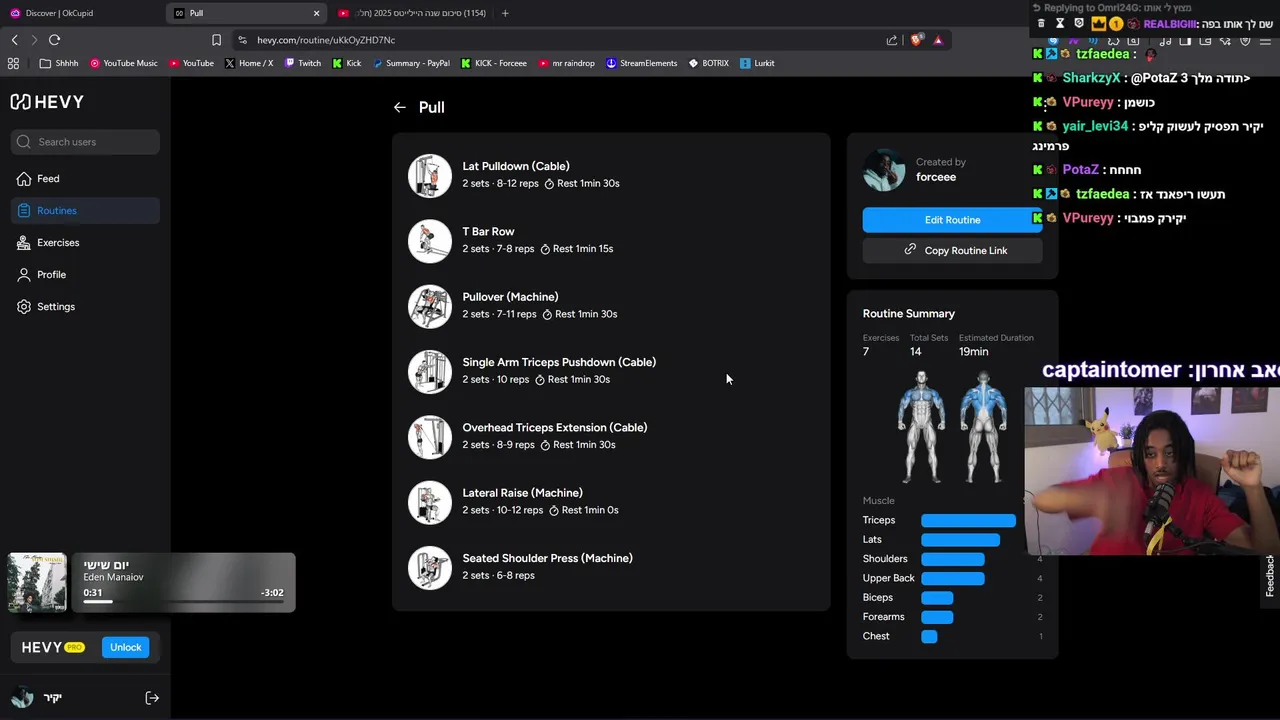The image size is (1280, 720).
Task: Open the Lurkit bookmark
Action: pos(757,63)
